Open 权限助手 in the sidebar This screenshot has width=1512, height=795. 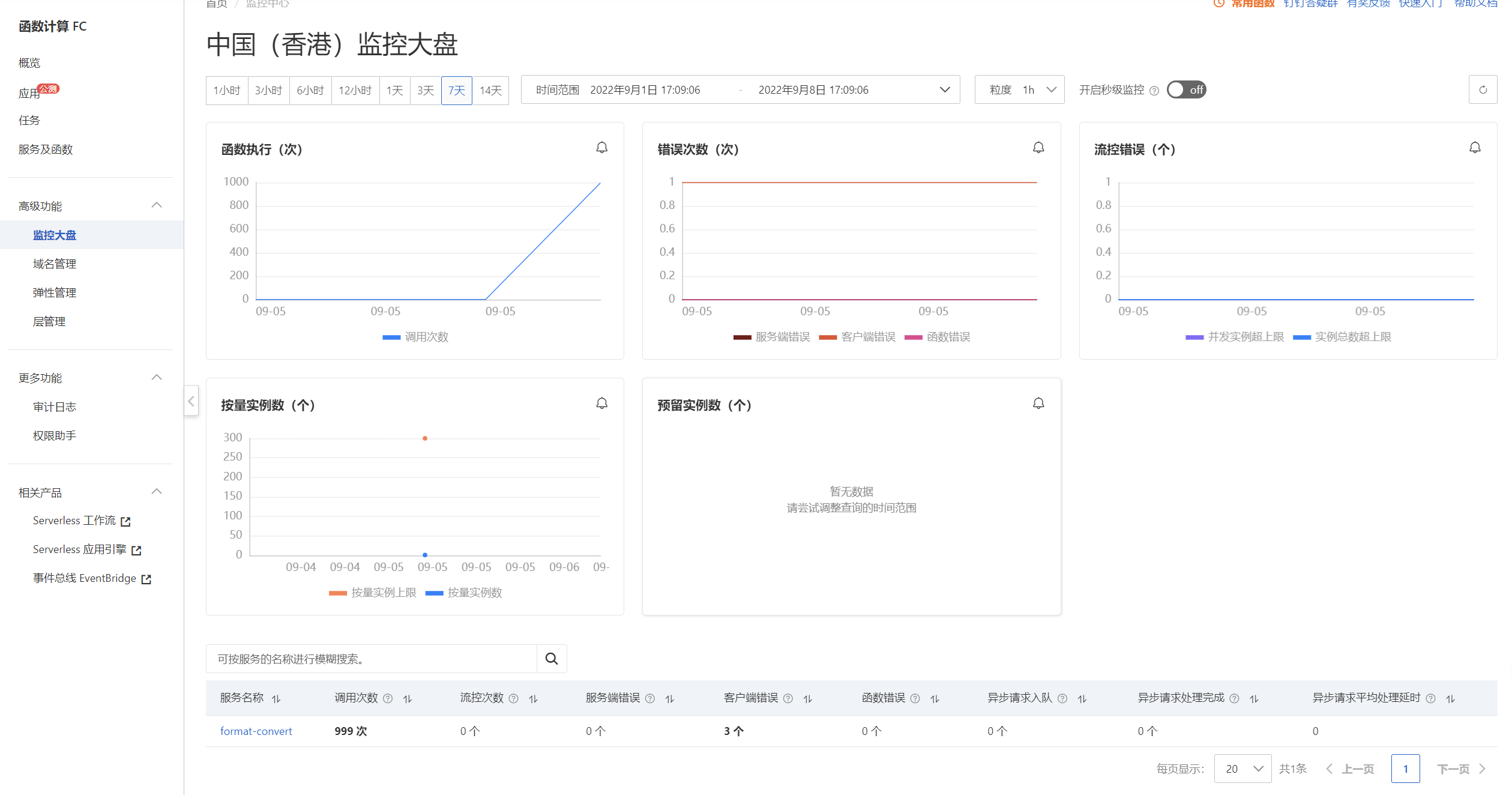[55, 436]
